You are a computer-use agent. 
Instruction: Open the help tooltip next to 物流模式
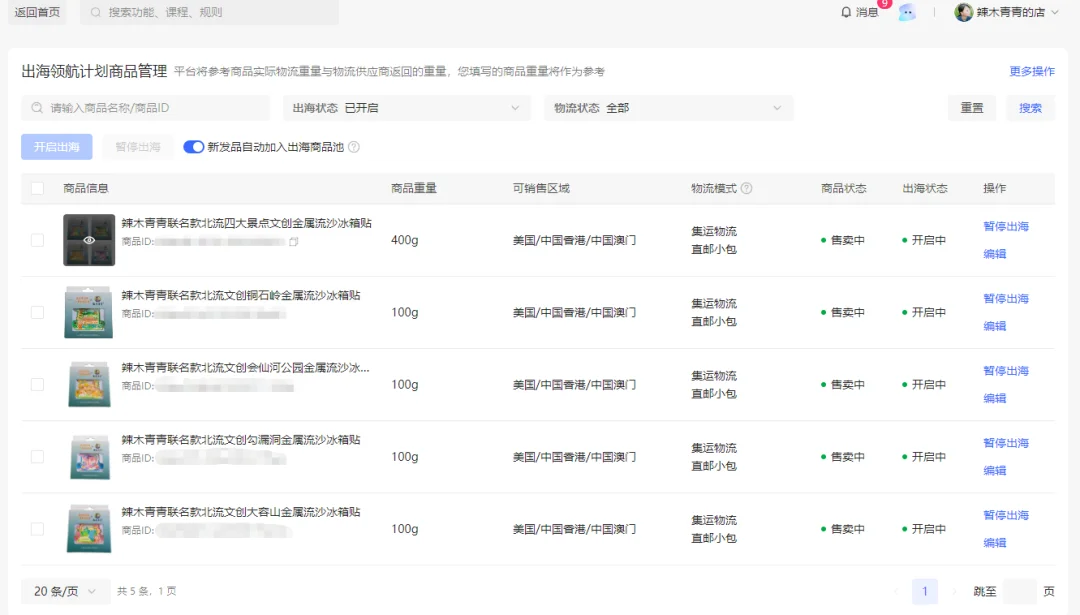pos(746,187)
